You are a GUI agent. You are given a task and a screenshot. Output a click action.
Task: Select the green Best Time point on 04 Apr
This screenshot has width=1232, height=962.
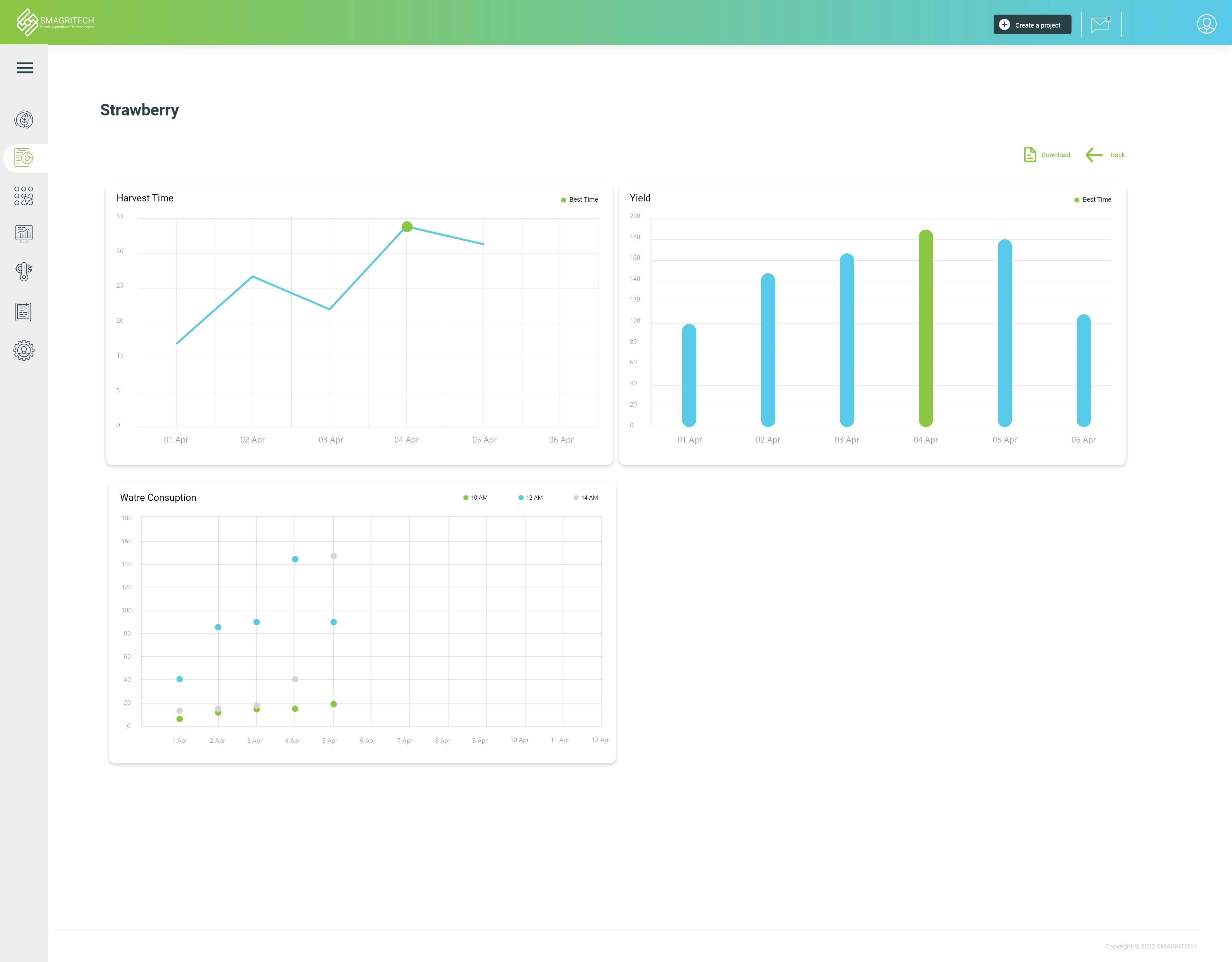[407, 226]
